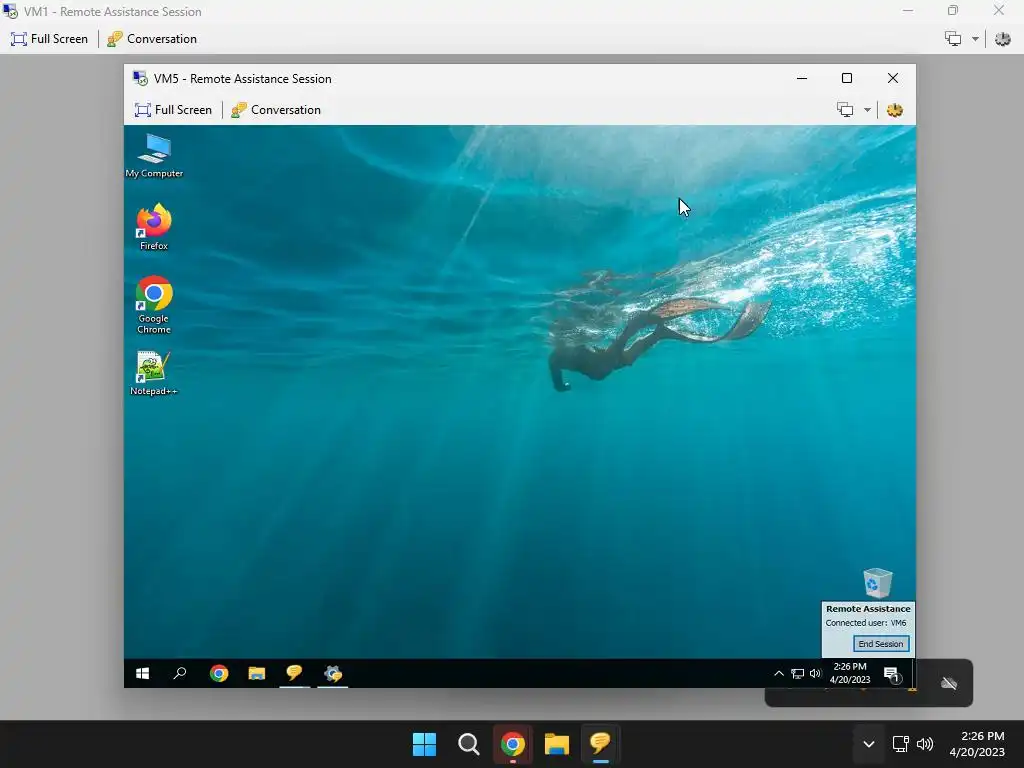Image resolution: width=1024 pixels, height=768 pixels.
Task: Select gear-chat app on remote taskbar
Action: (x=332, y=673)
